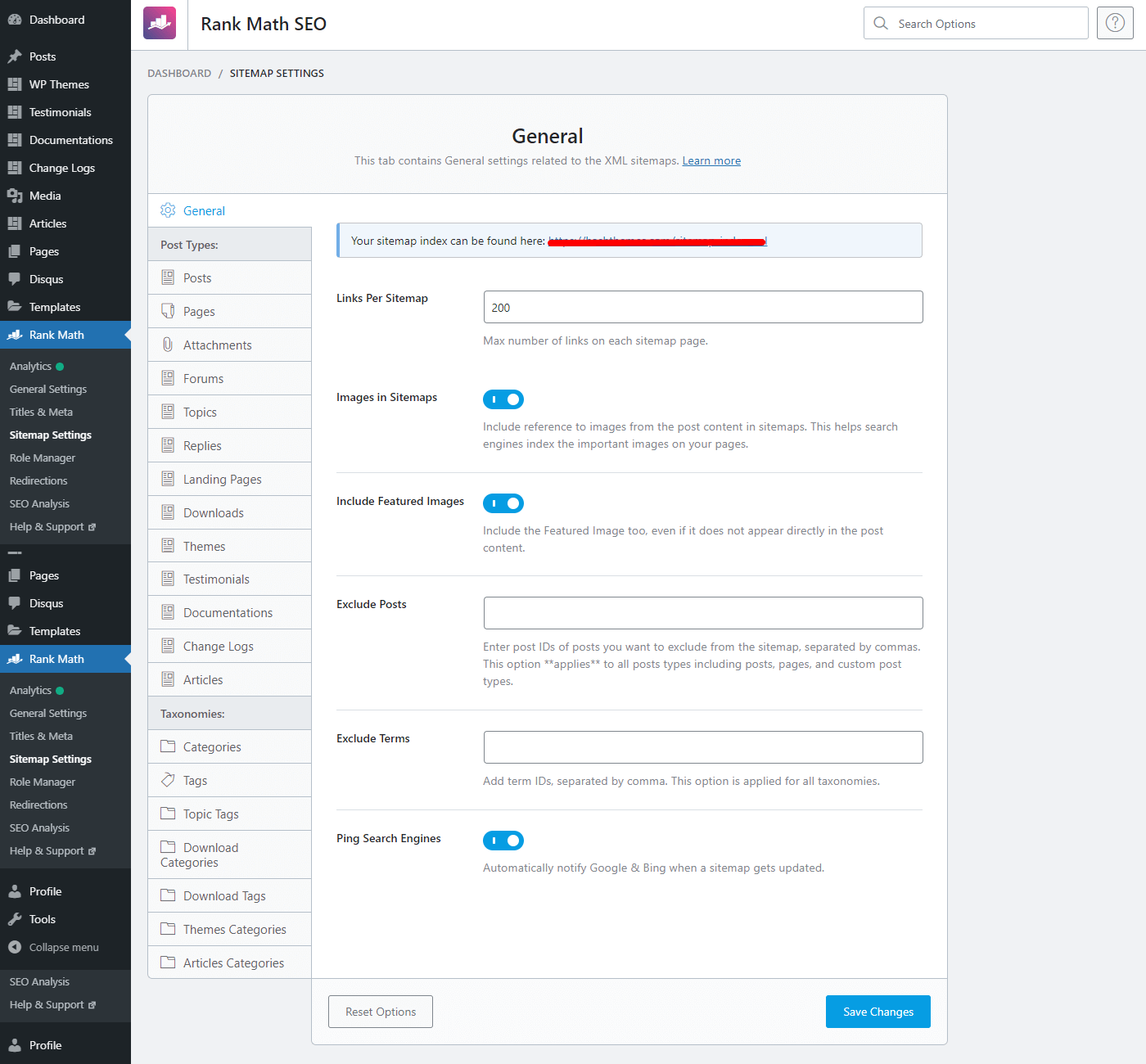Click the Categories folder icon

[168, 746]
